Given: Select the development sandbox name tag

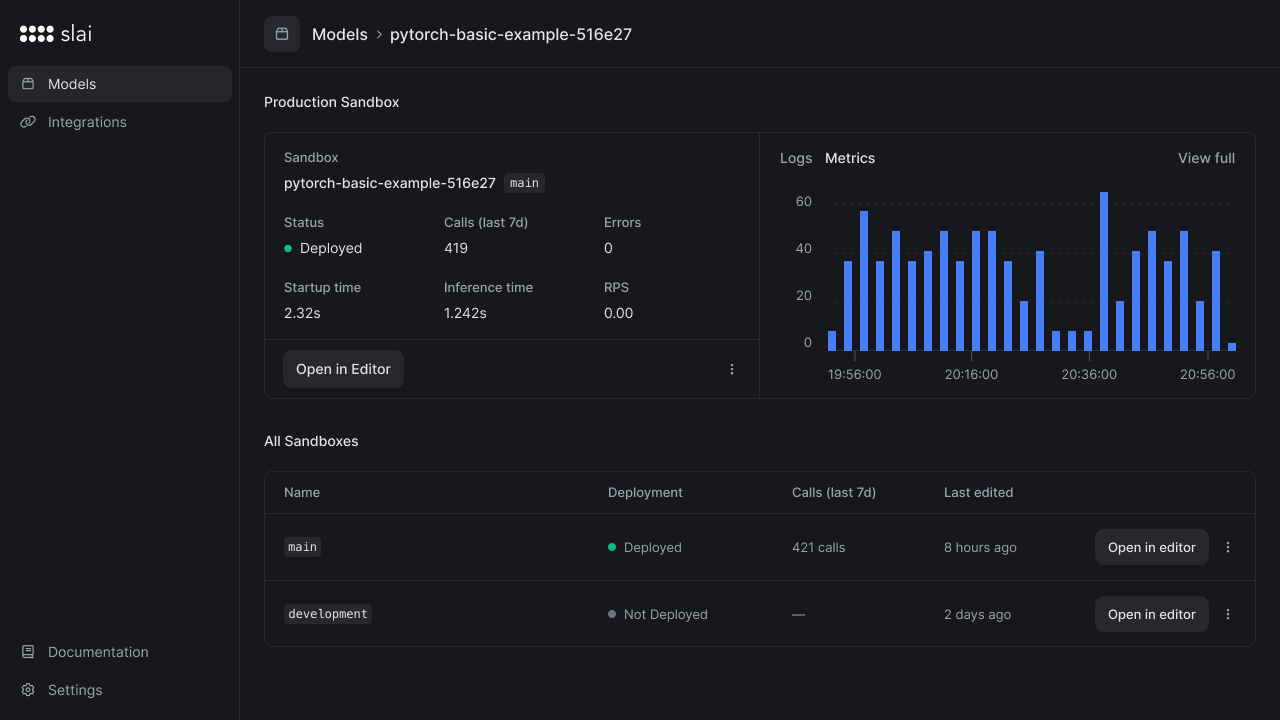Looking at the screenshot, I should [328, 614].
